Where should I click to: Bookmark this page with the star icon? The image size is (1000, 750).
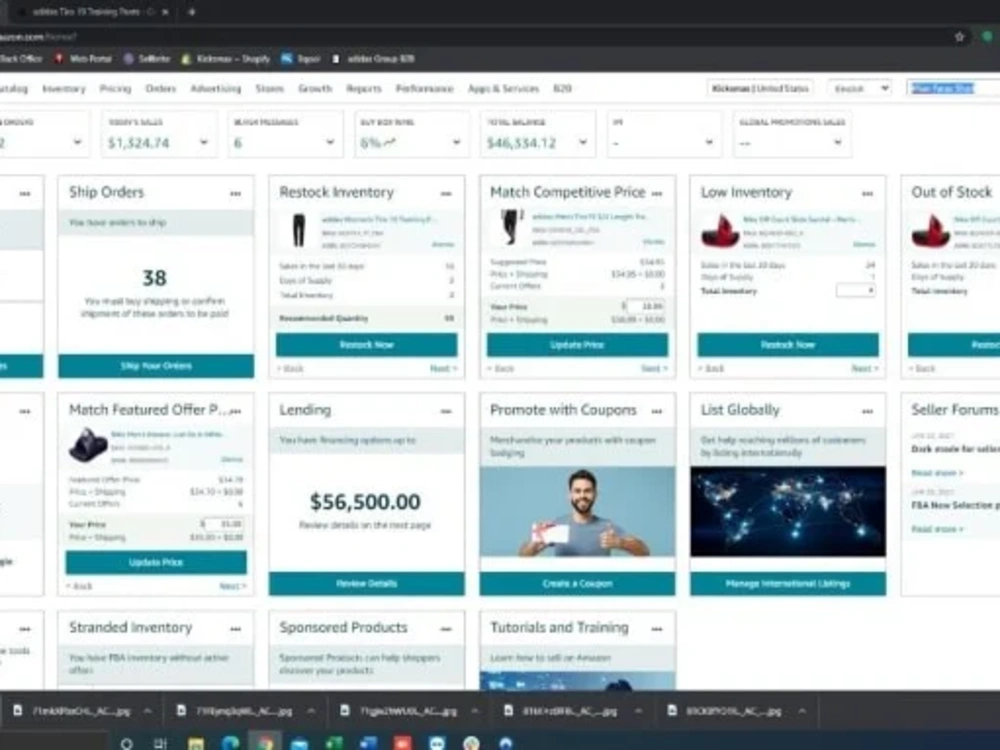[x=959, y=37]
